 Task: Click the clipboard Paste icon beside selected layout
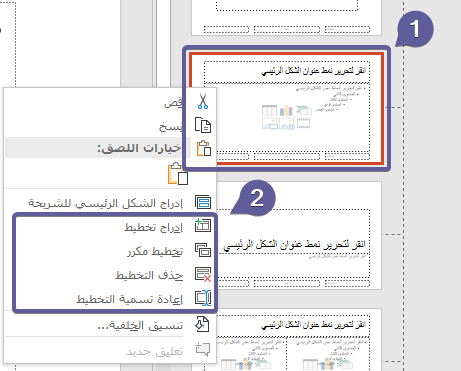[203, 148]
